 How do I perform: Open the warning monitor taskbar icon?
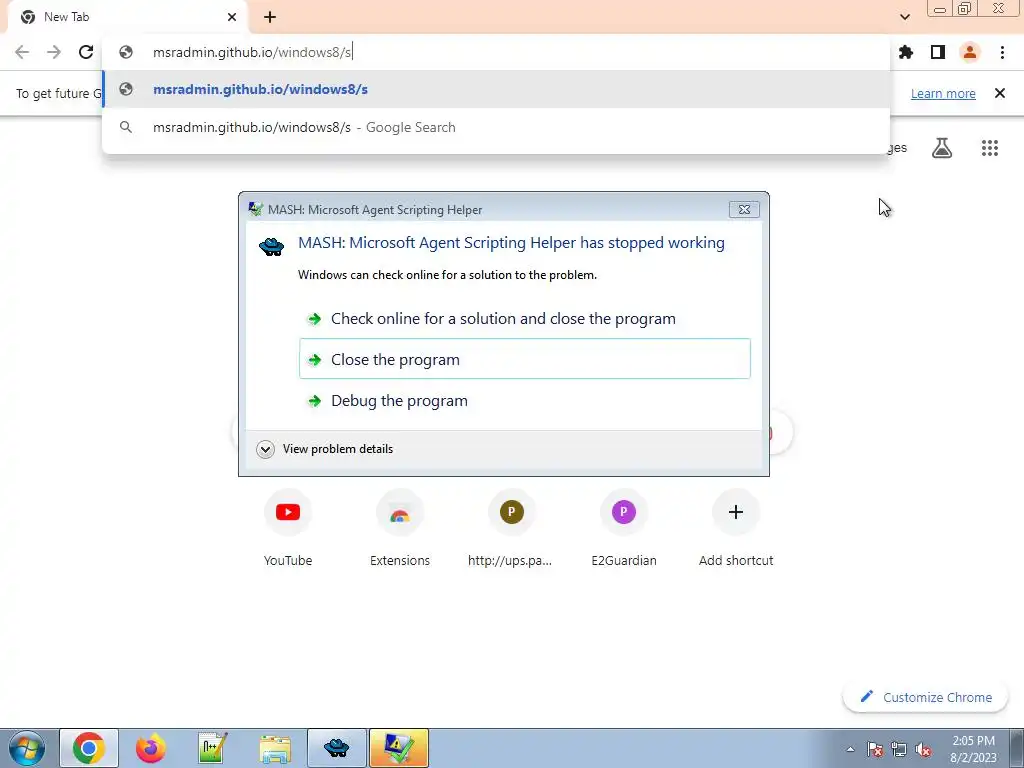399,748
